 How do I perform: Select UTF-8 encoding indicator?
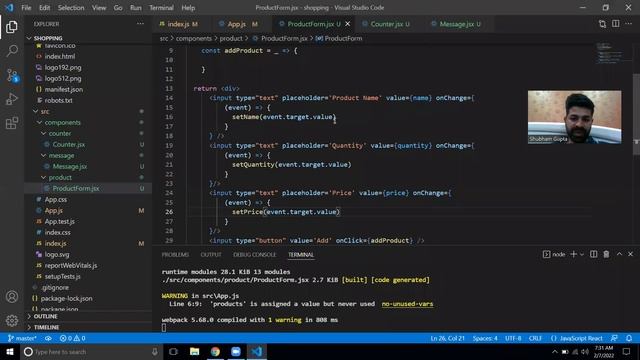pyautogui.click(x=513, y=338)
